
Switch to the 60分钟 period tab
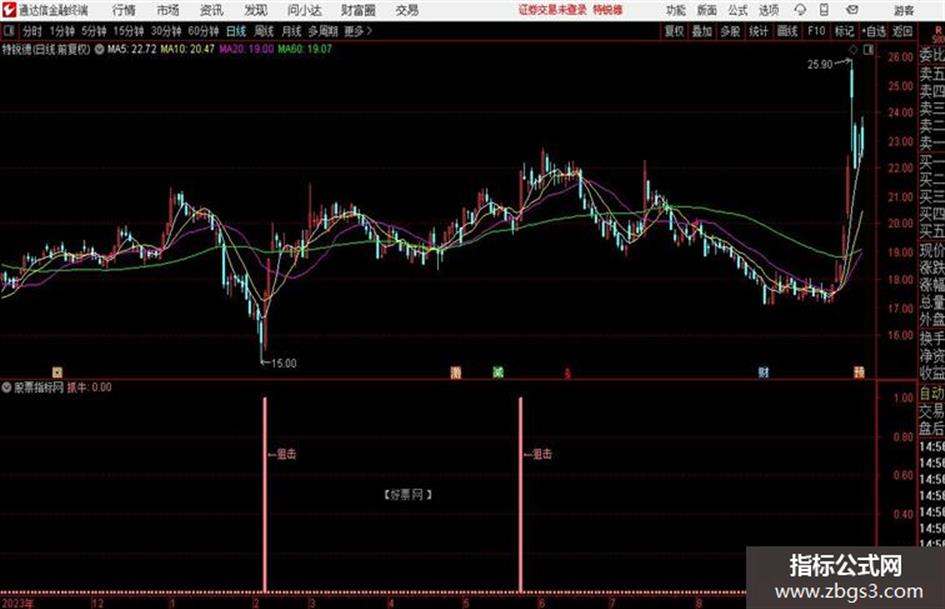coord(203,31)
